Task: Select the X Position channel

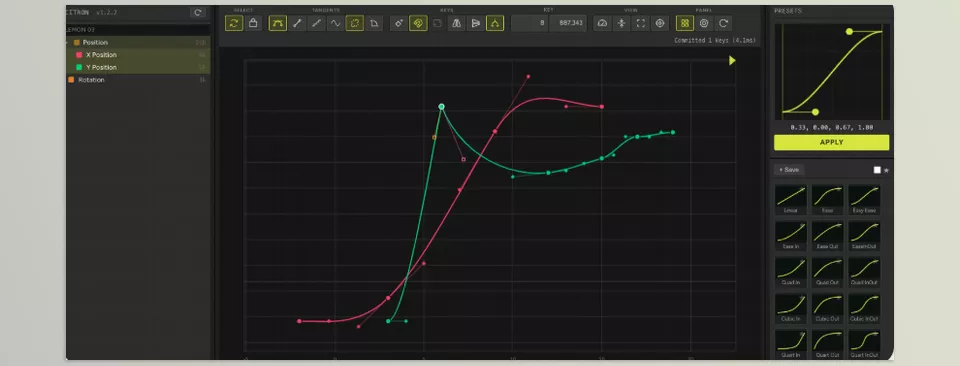Action: click(138, 55)
